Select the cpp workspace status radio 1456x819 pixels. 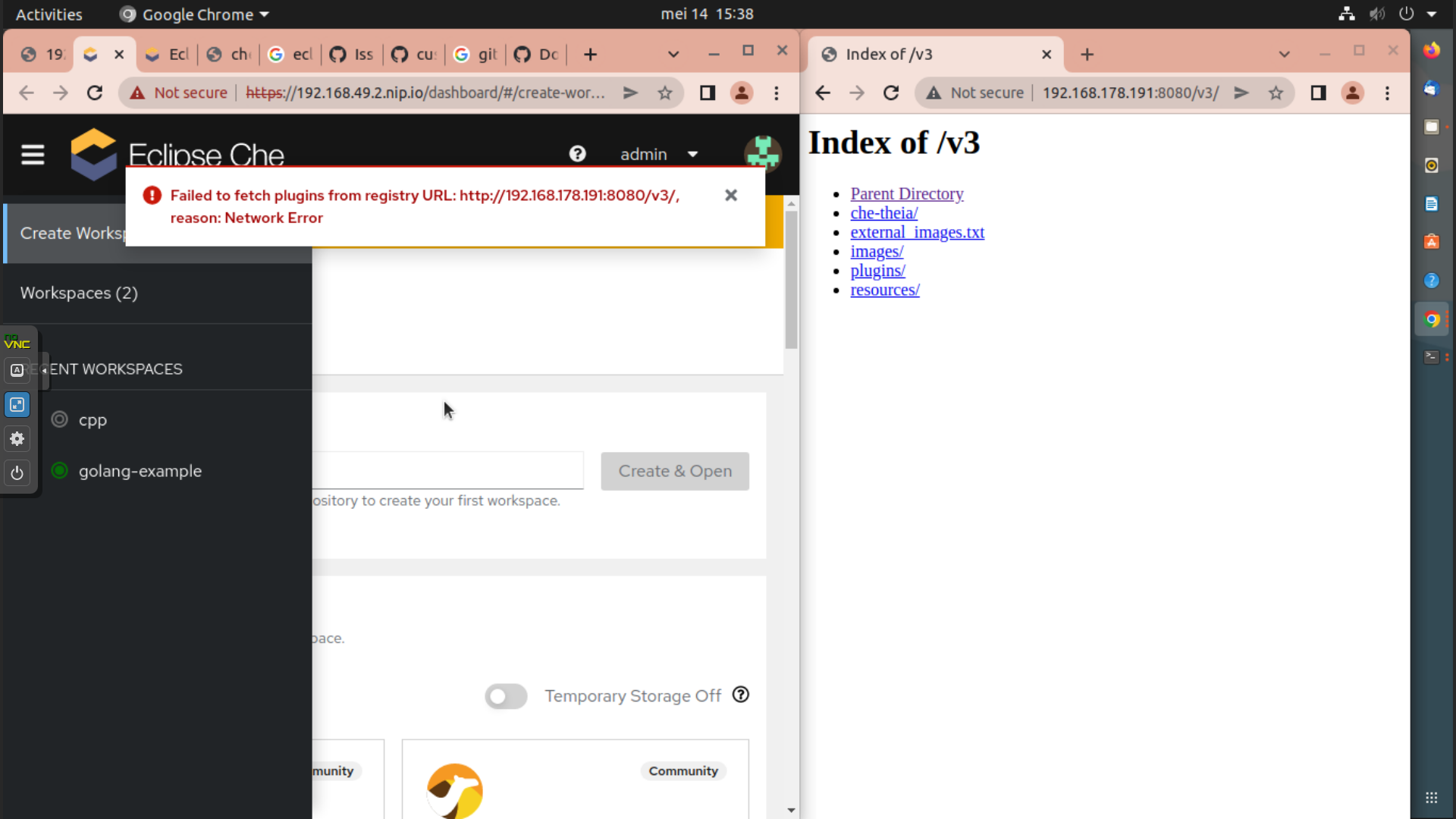(x=58, y=419)
